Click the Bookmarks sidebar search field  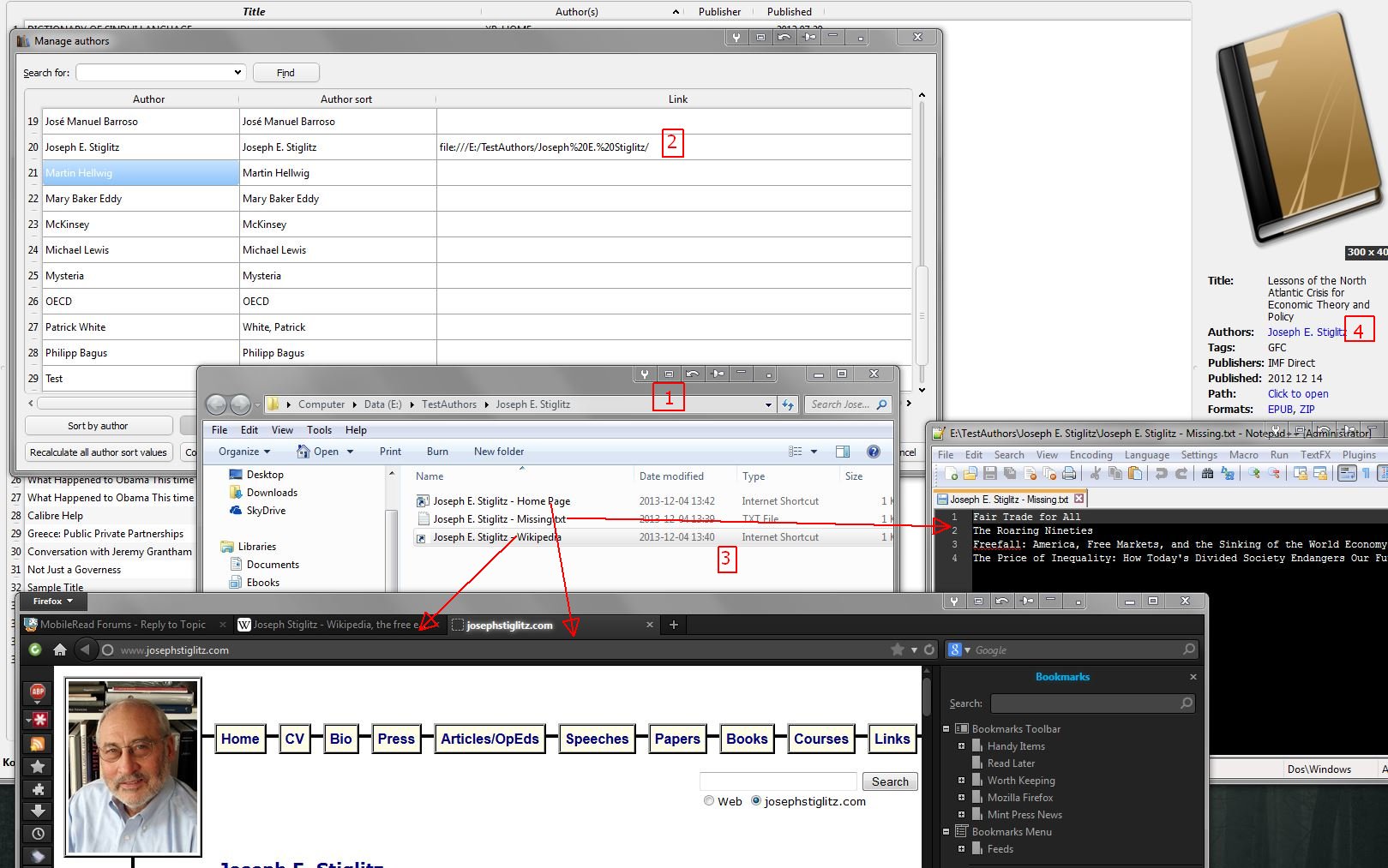point(1092,703)
